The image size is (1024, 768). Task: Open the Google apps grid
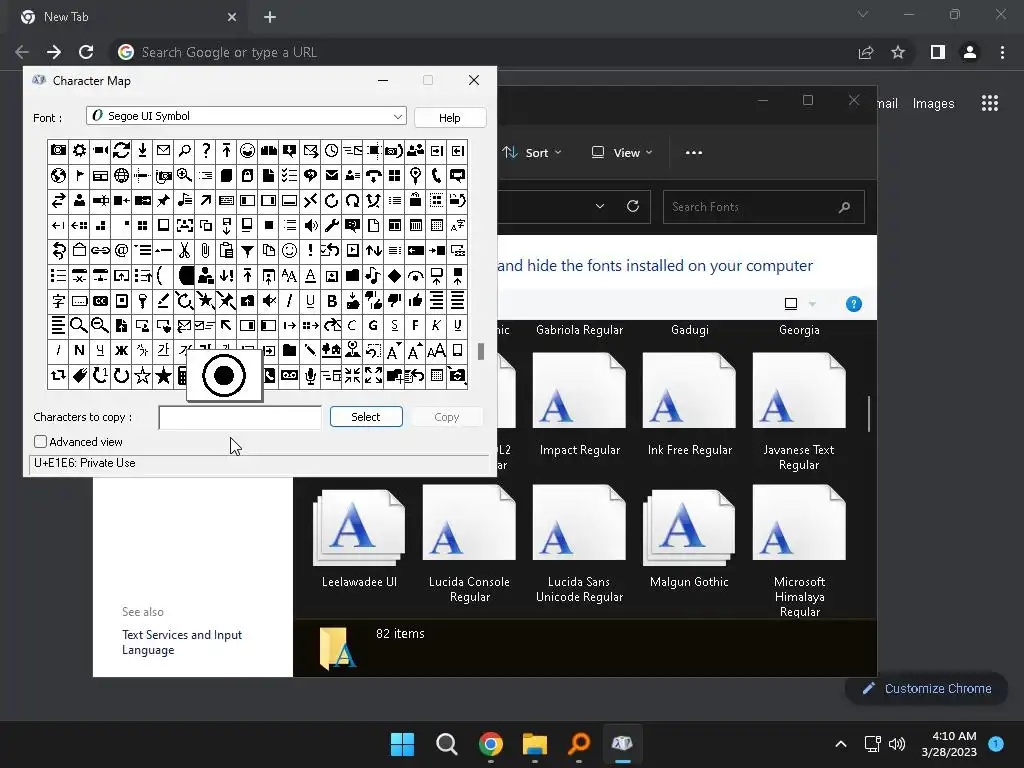point(990,103)
